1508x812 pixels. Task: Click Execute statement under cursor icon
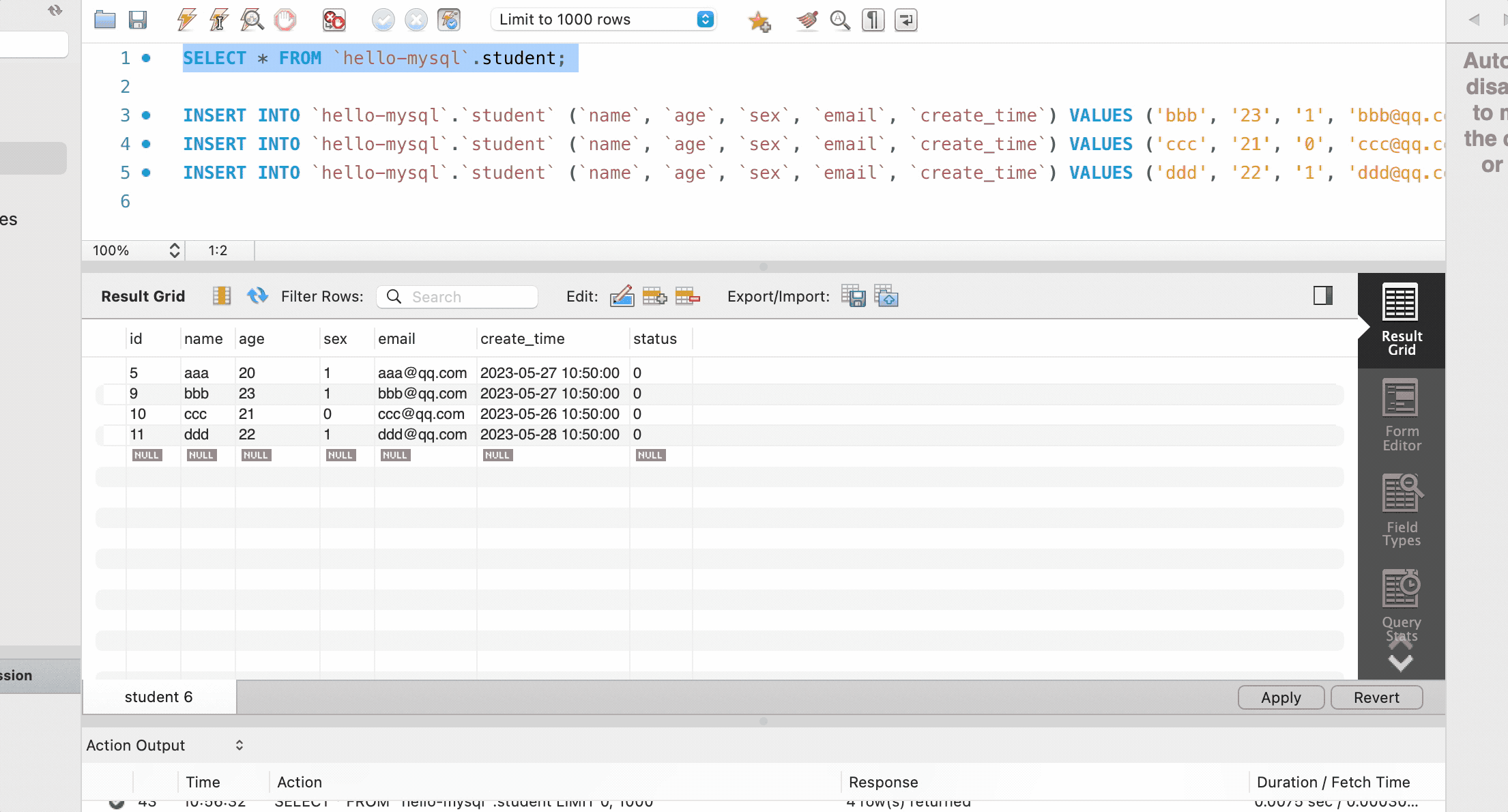pyautogui.click(x=219, y=20)
